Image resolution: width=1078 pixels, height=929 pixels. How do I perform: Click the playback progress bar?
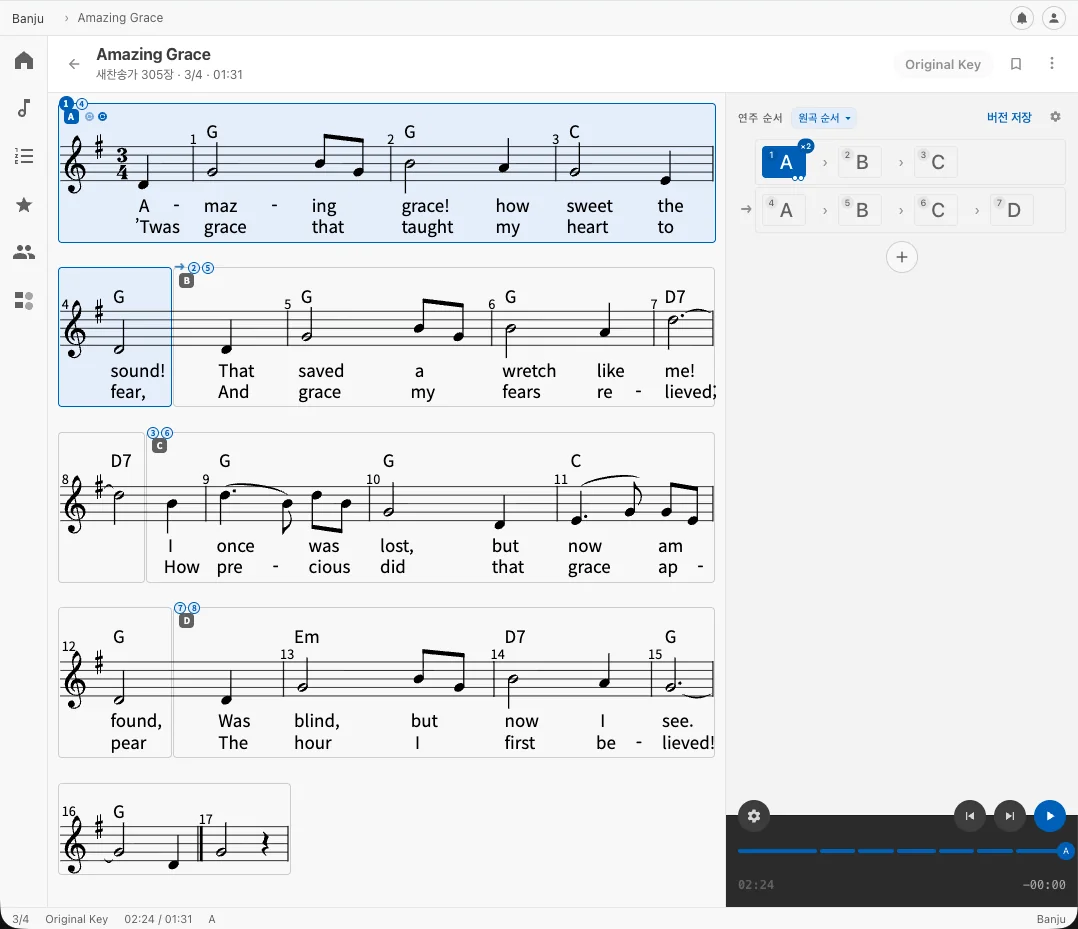[901, 851]
